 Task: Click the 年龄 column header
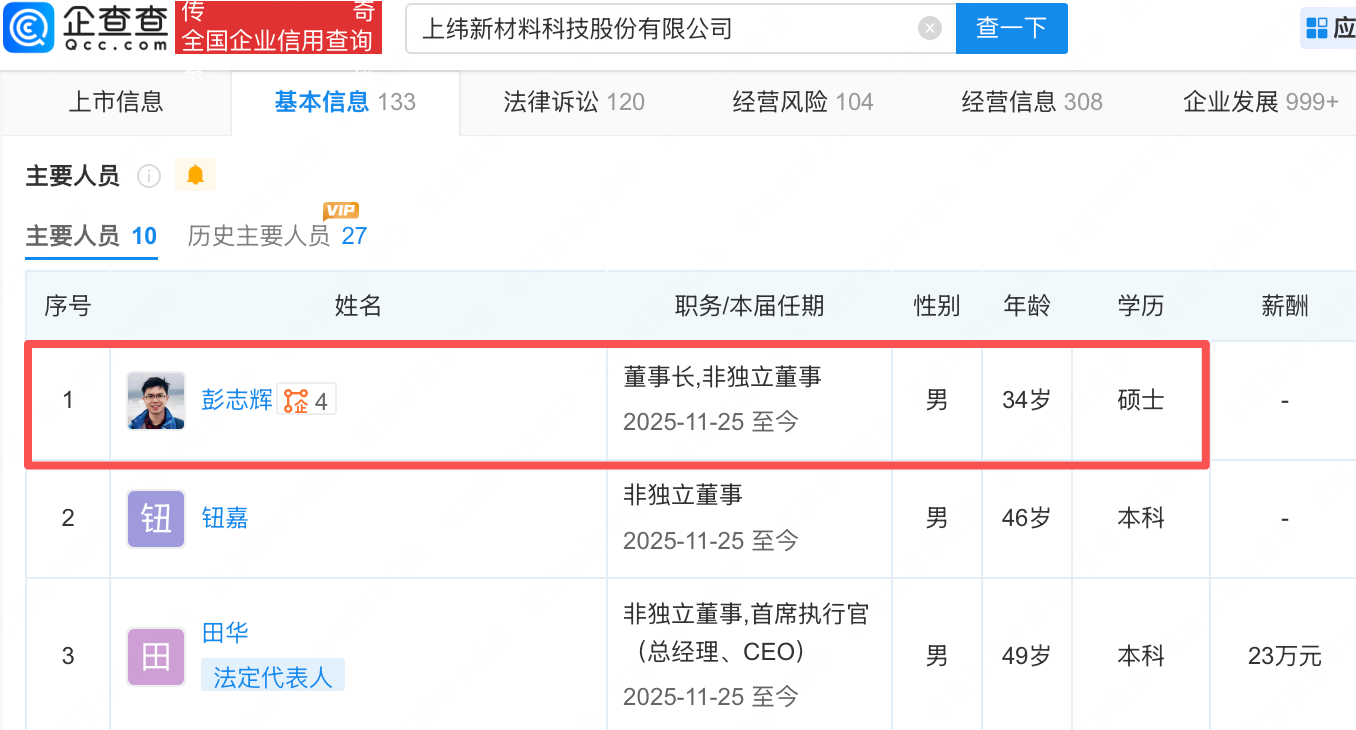(x=1027, y=306)
